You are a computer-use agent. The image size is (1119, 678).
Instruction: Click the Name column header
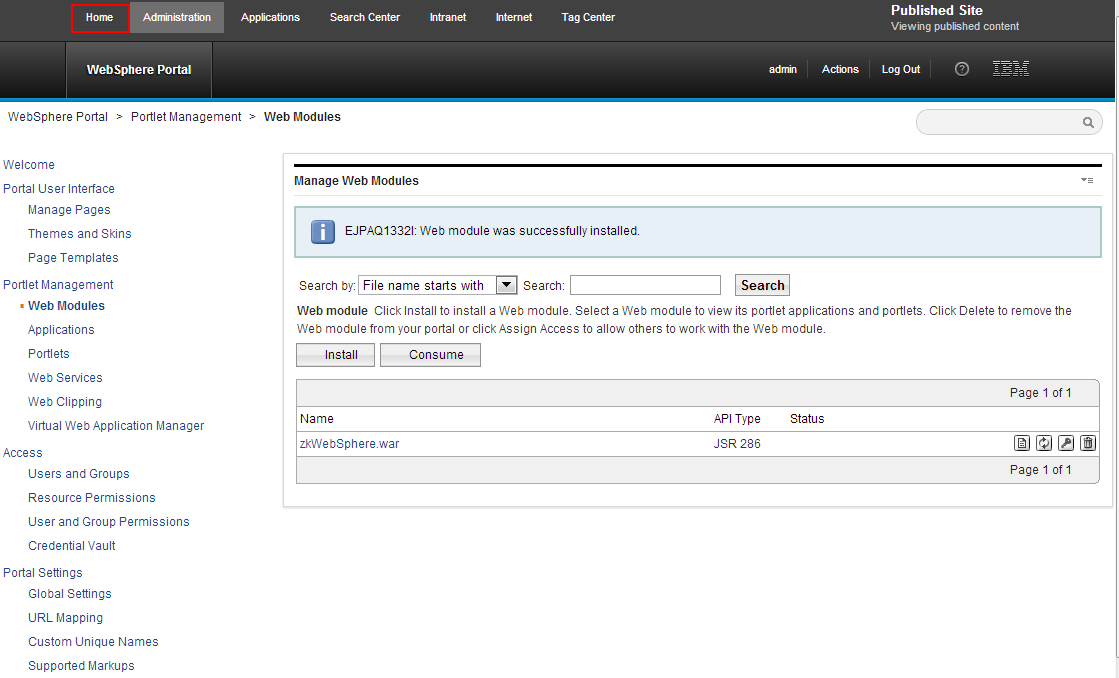317,419
